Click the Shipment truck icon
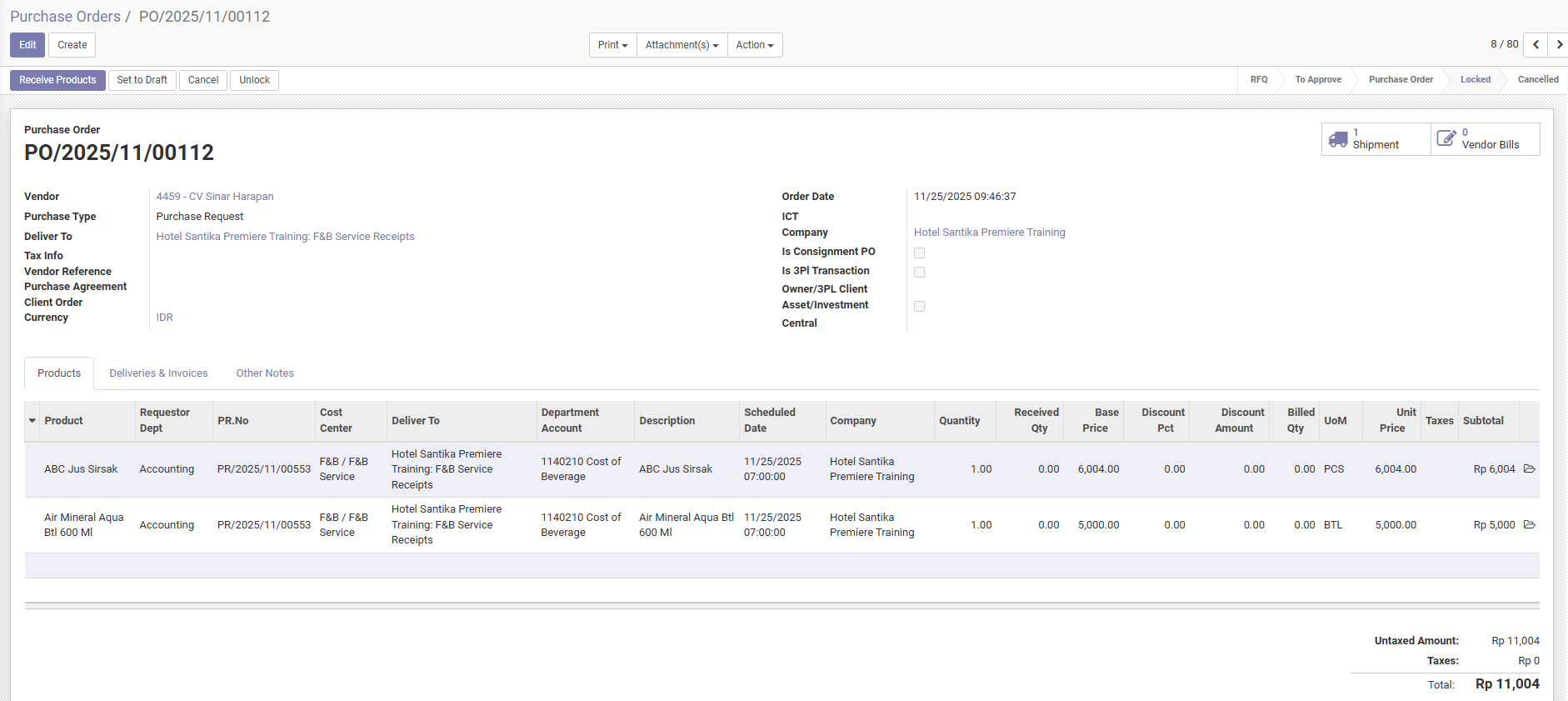The width and height of the screenshot is (1568, 701). (1338, 139)
